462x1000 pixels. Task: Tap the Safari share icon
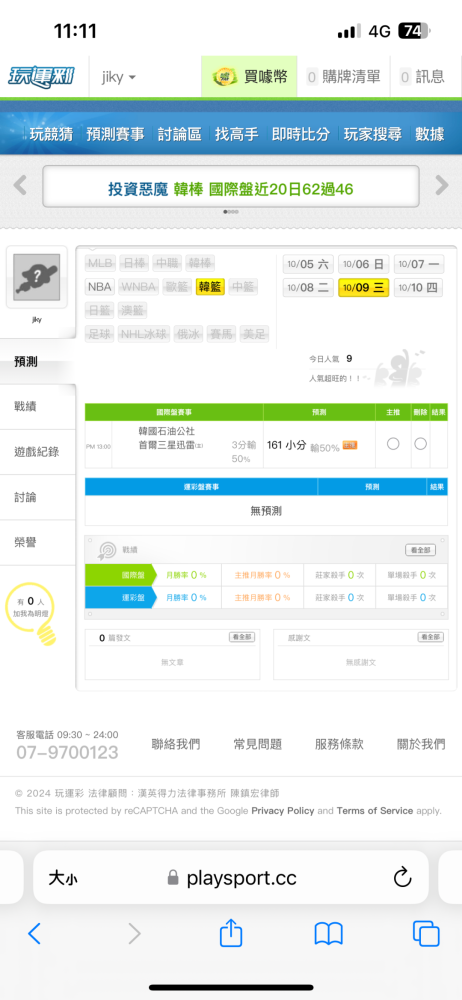(231, 934)
